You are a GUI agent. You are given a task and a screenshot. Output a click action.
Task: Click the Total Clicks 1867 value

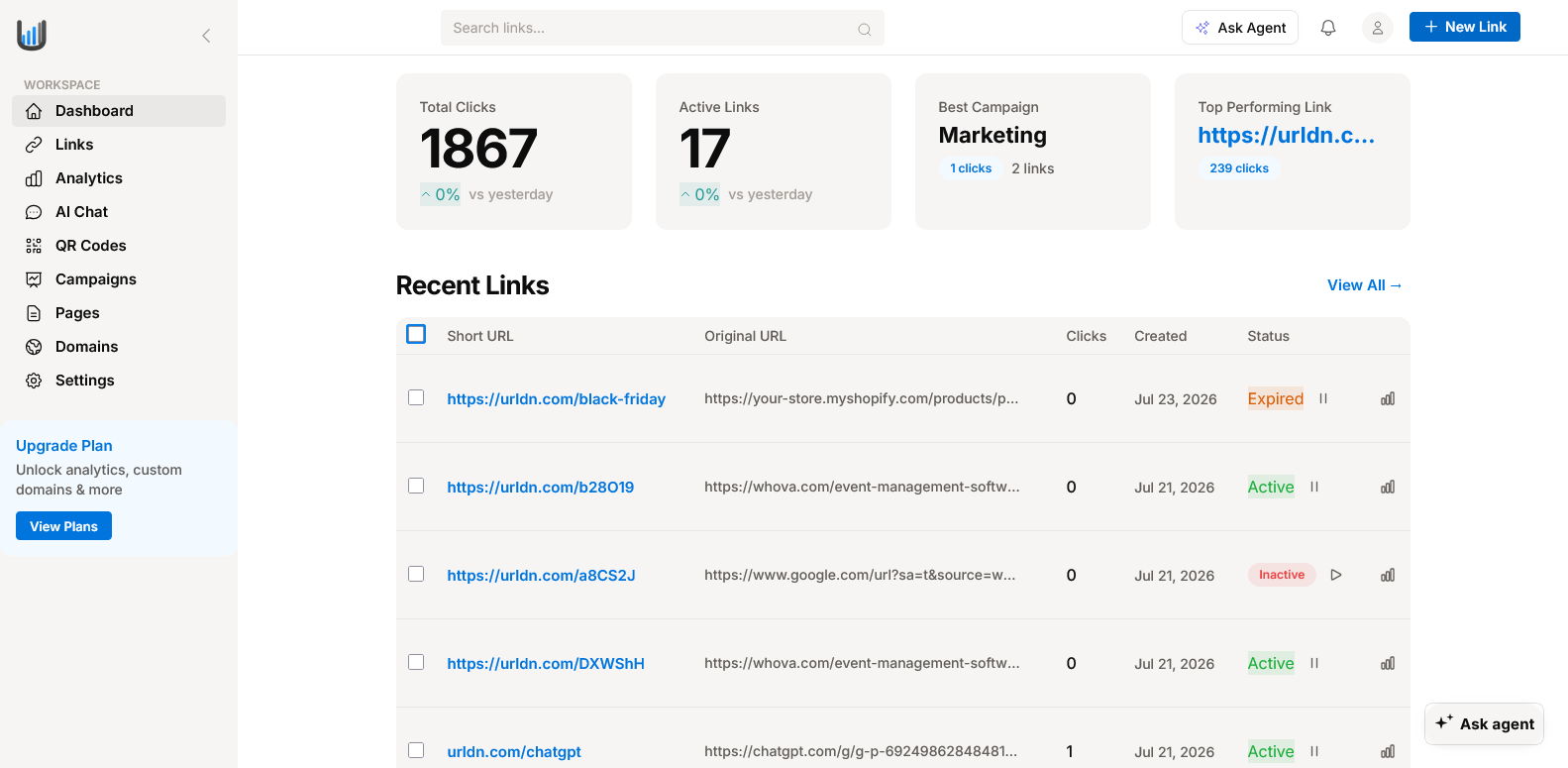[x=478, y=149]
